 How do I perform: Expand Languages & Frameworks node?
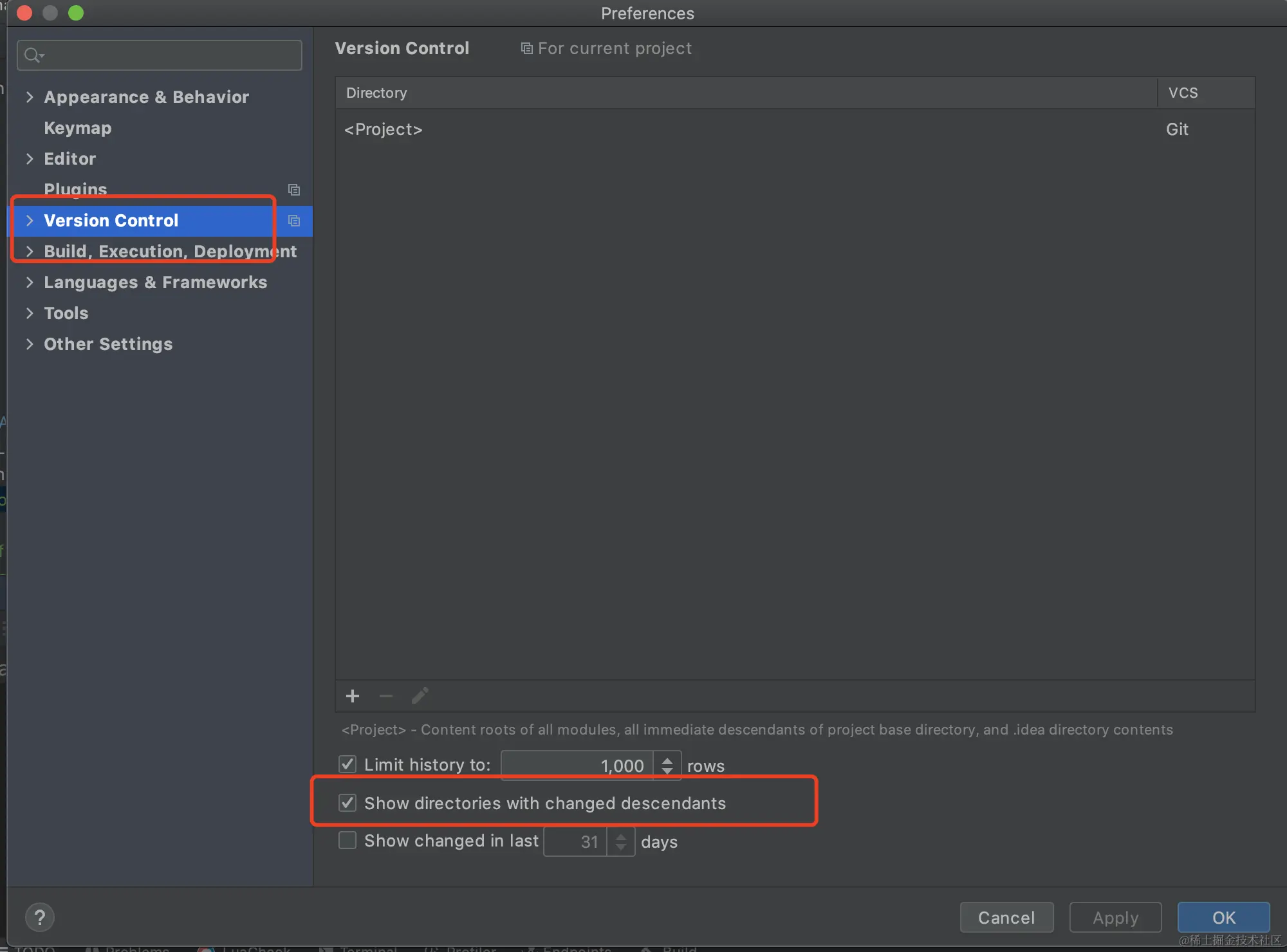tap(30, 282)
